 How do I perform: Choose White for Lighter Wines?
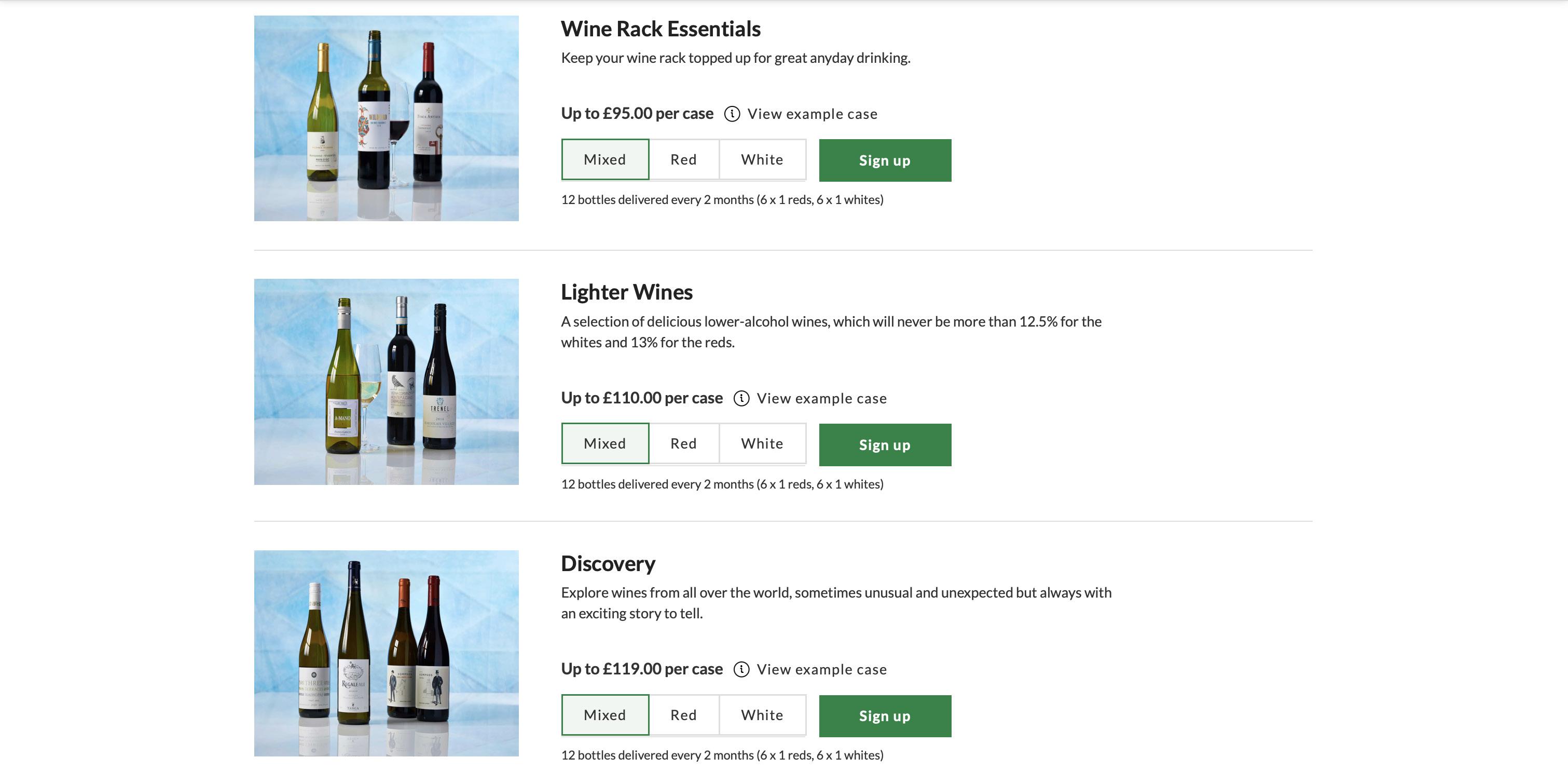[x=762, y=444]
